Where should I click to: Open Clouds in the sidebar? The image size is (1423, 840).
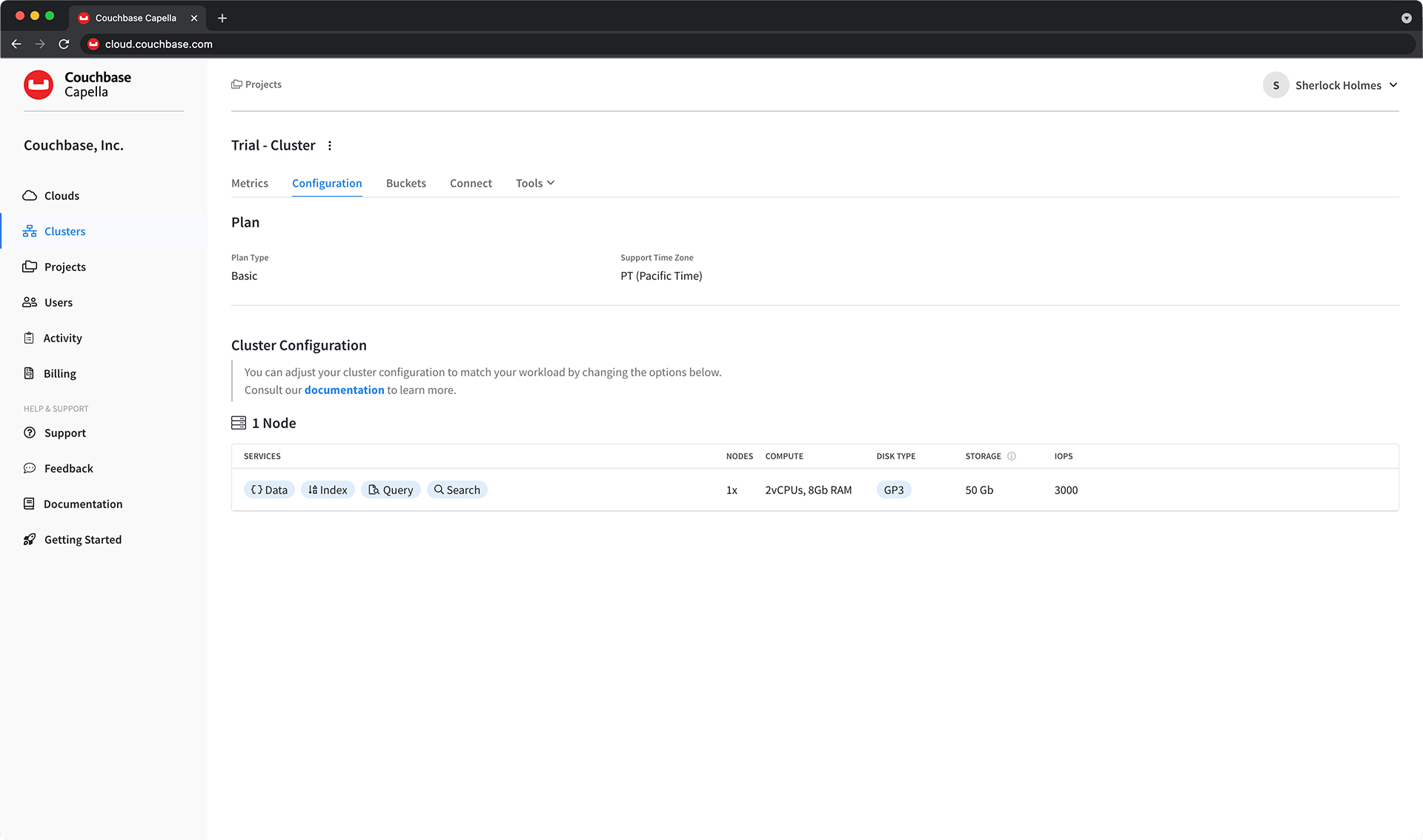62,196
